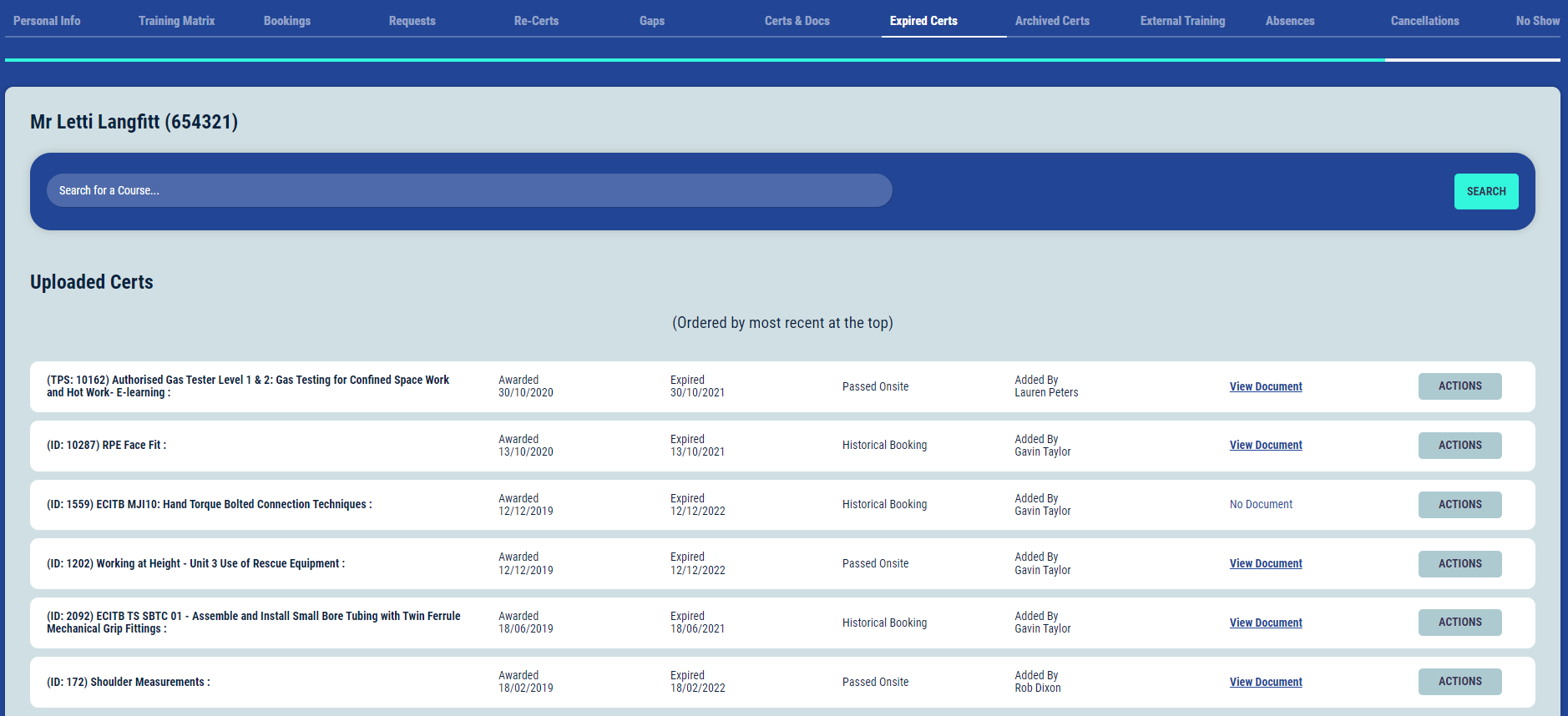The width and height of the screenshot is (1568, 716).
Task: Go to the Bookings tab
Action: (x=286, y=21)
